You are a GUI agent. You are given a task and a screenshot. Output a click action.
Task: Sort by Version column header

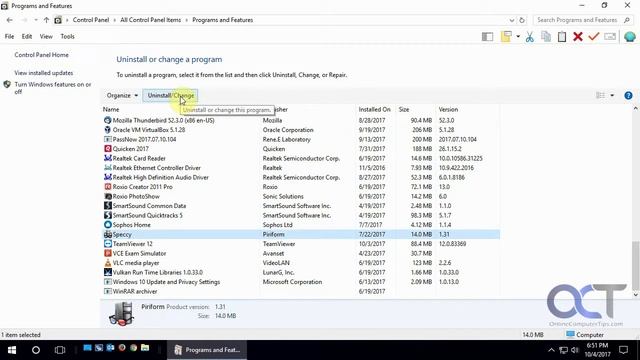pyautogui.click(x=448, y=109)
